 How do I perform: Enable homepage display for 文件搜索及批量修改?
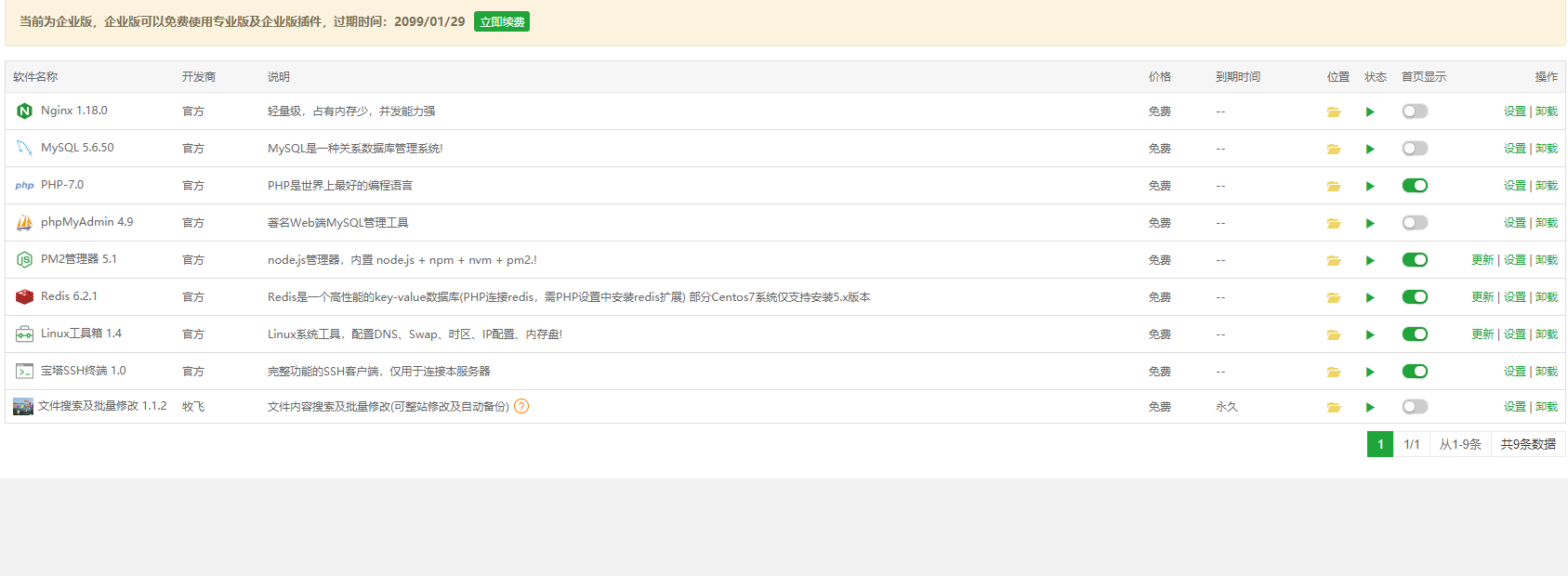point(1415,407)
